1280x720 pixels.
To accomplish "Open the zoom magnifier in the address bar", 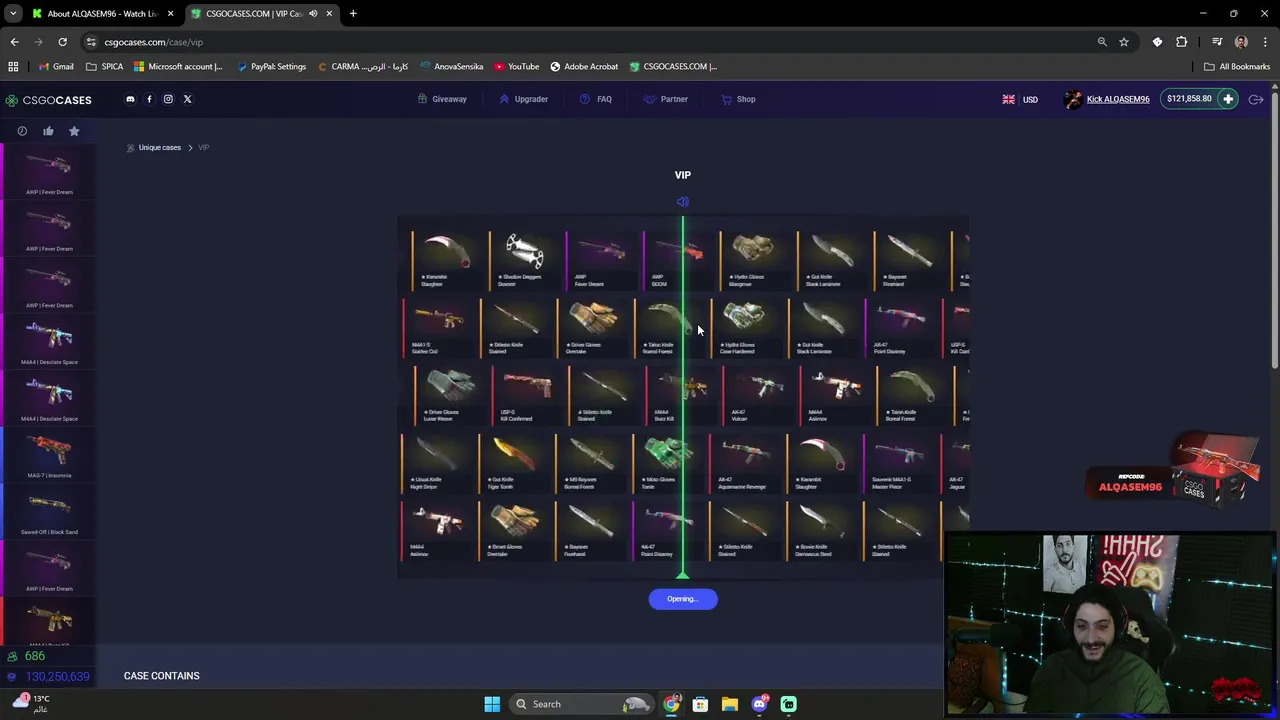I will (x=1102, y=42).
